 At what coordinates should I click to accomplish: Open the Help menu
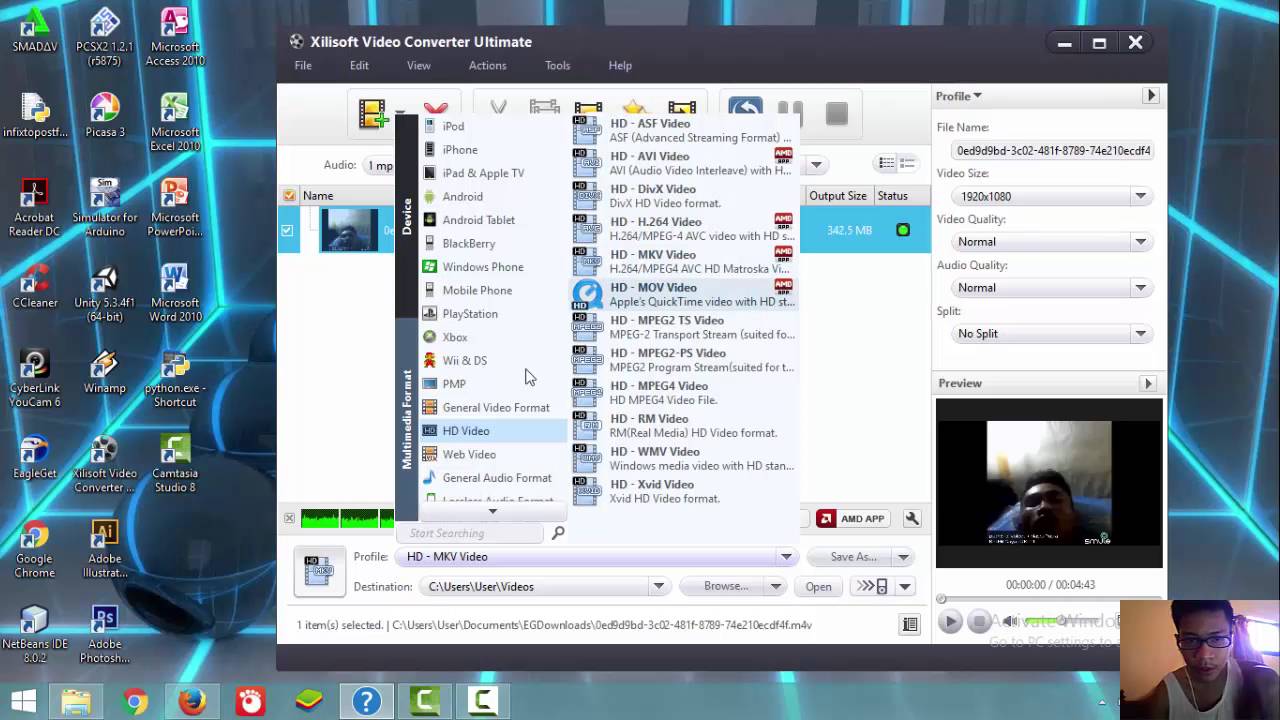coord(620,65)
